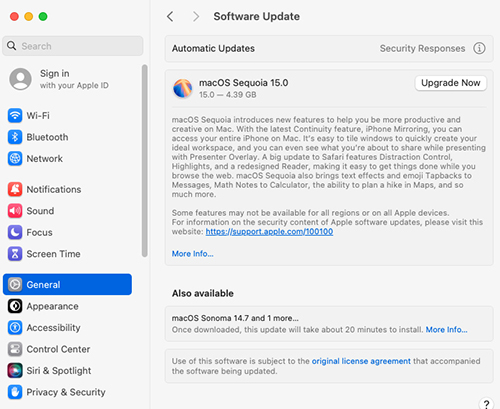Click the Automatic Updates info icon
The width and height of the screenshot is (500, 409).
point(479,48)
